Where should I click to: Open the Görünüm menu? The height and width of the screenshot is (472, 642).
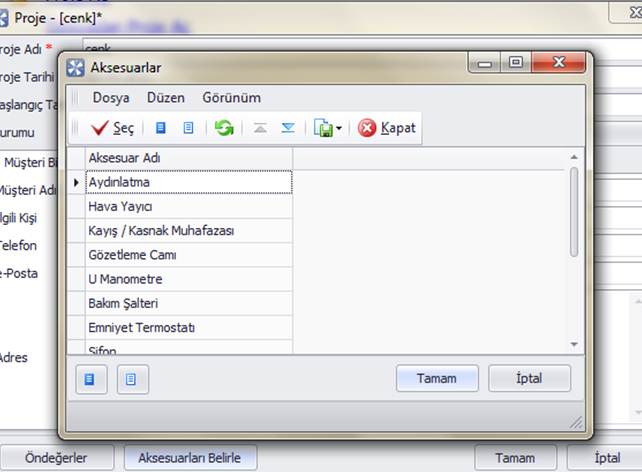click(x=231, y=98)
